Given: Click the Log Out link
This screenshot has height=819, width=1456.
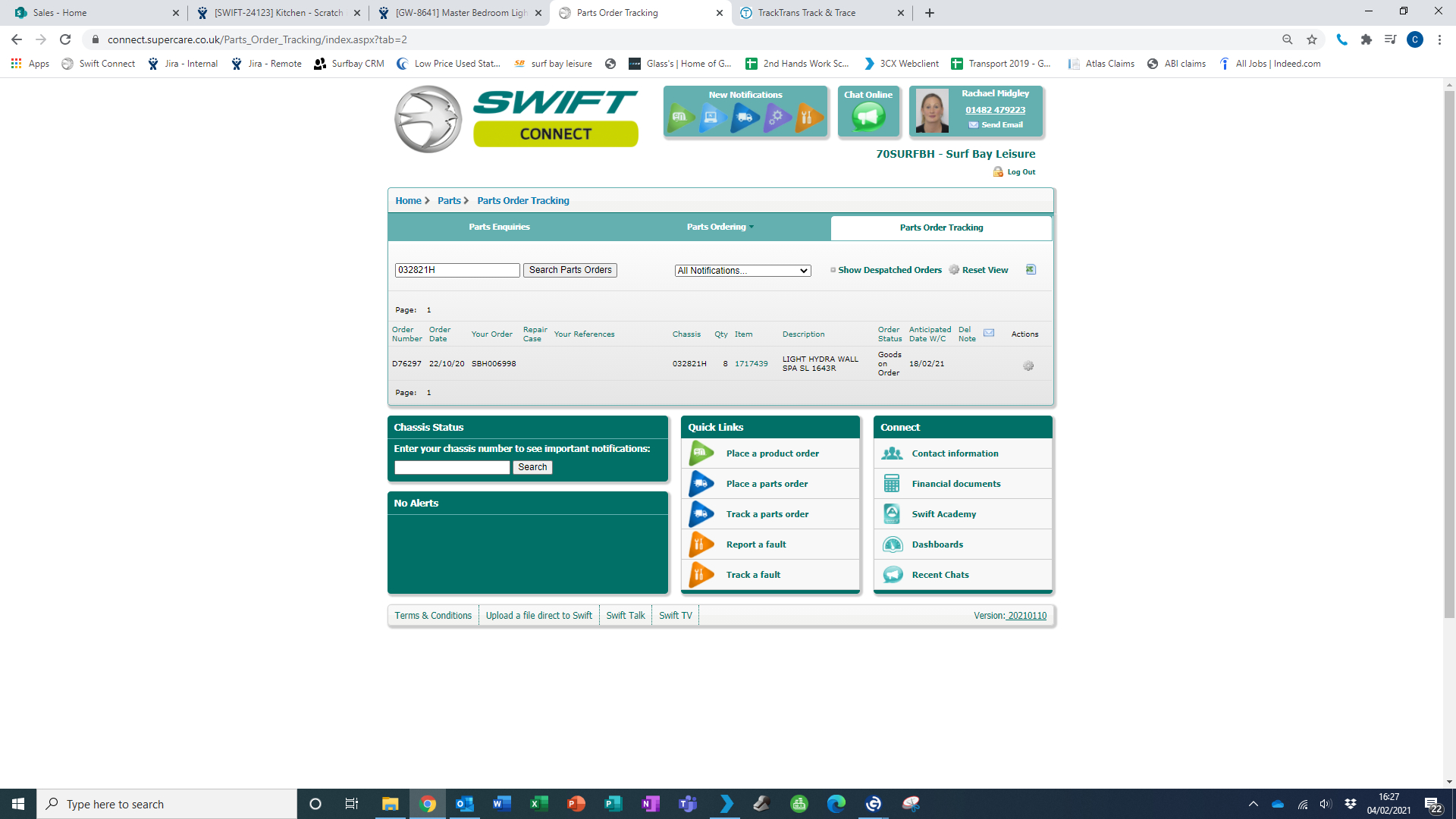Looking at the screenshot, I should (x=1021, y=172).
